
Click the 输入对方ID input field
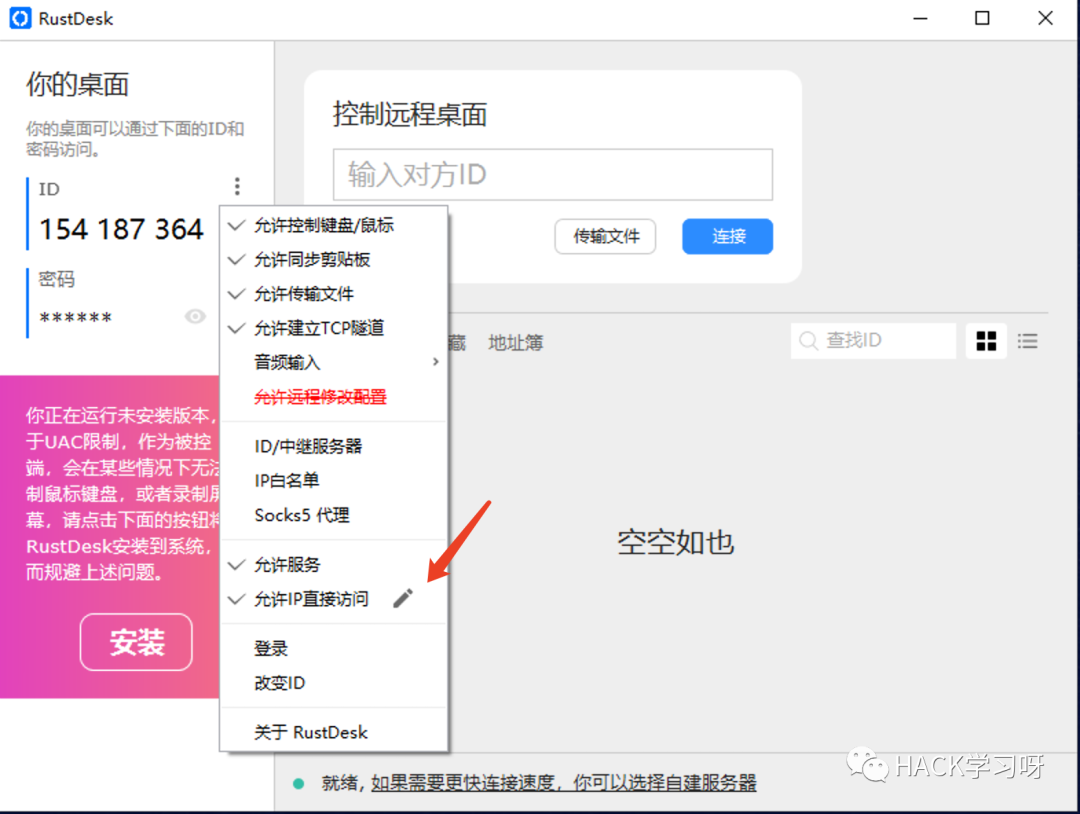(x=552, y=174)
